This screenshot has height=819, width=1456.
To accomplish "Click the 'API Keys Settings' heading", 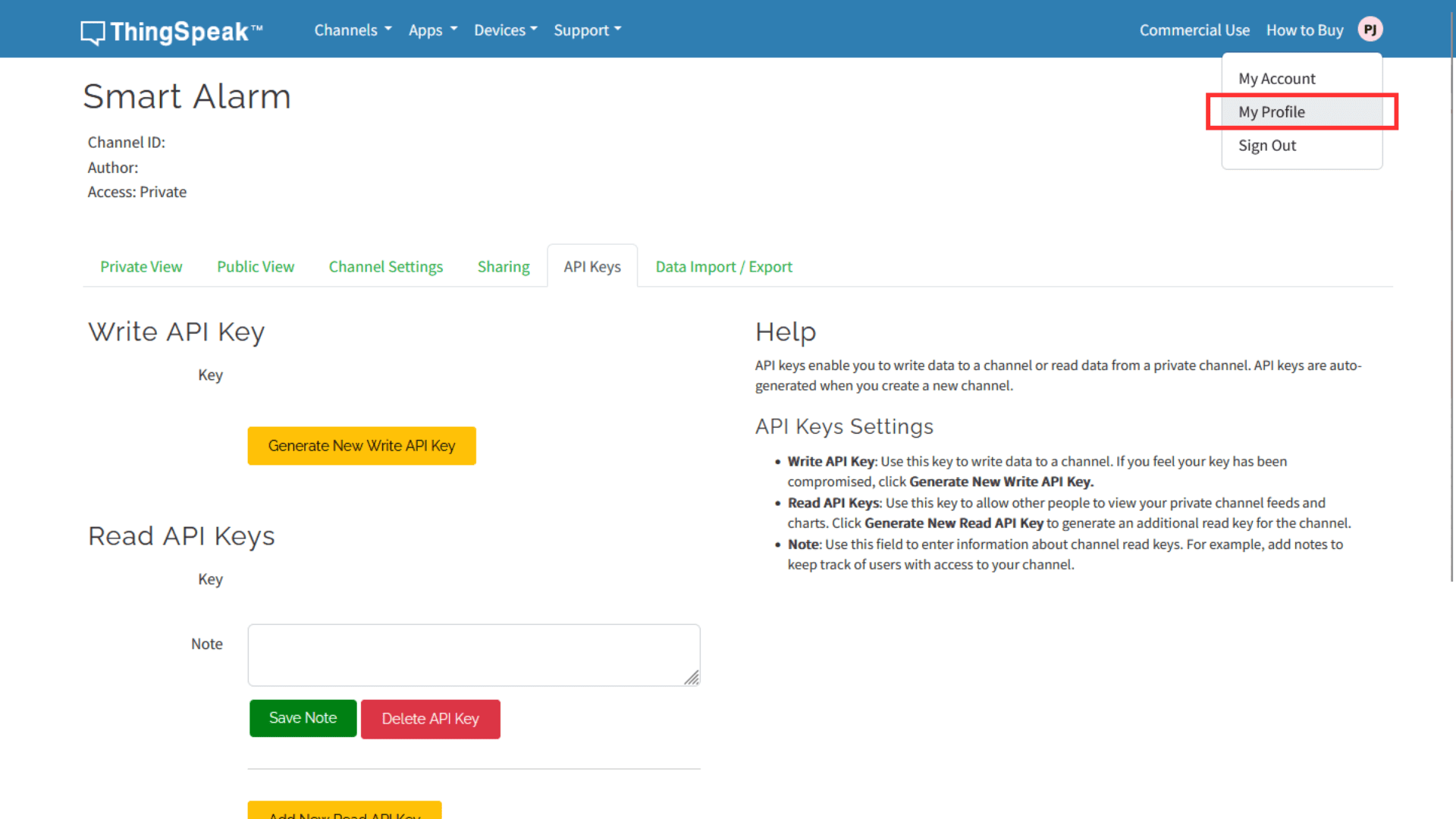I will coord(844,427).
